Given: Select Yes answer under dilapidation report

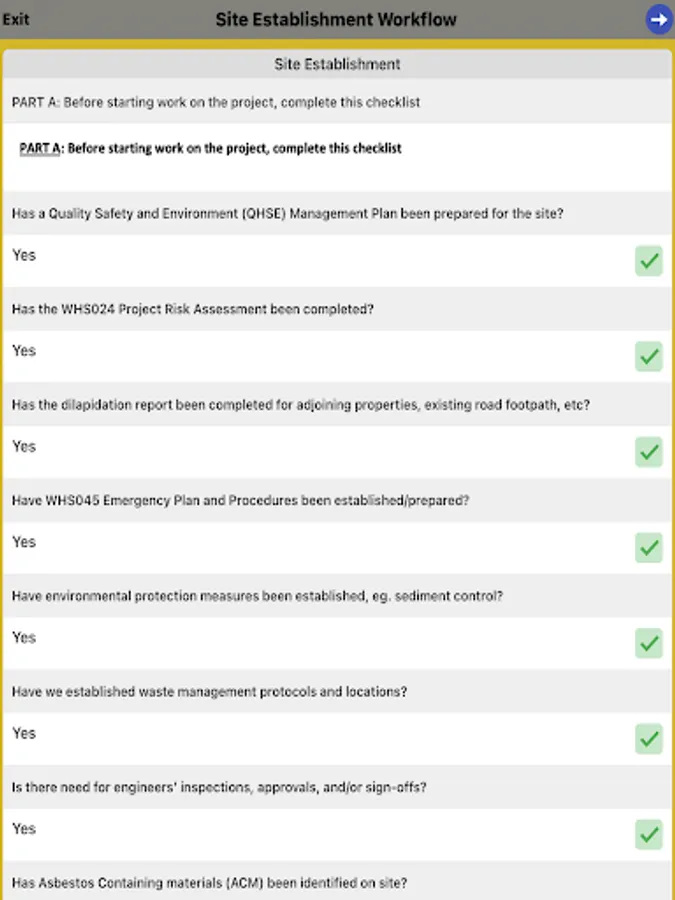Looking at the screenshot, I should point(24,447).
